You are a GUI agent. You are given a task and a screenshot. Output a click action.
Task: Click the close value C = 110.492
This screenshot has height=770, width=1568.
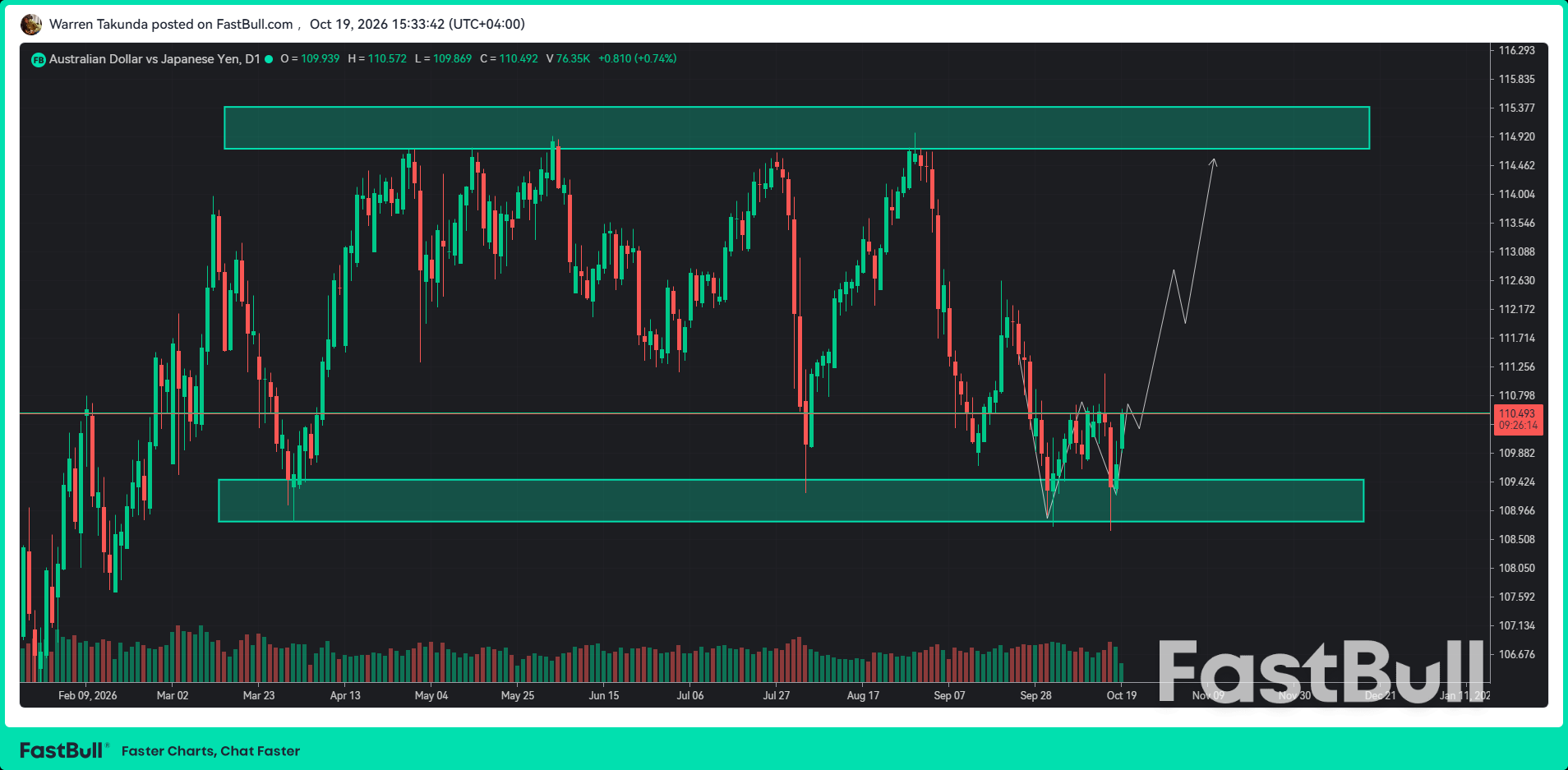point(509,58)
